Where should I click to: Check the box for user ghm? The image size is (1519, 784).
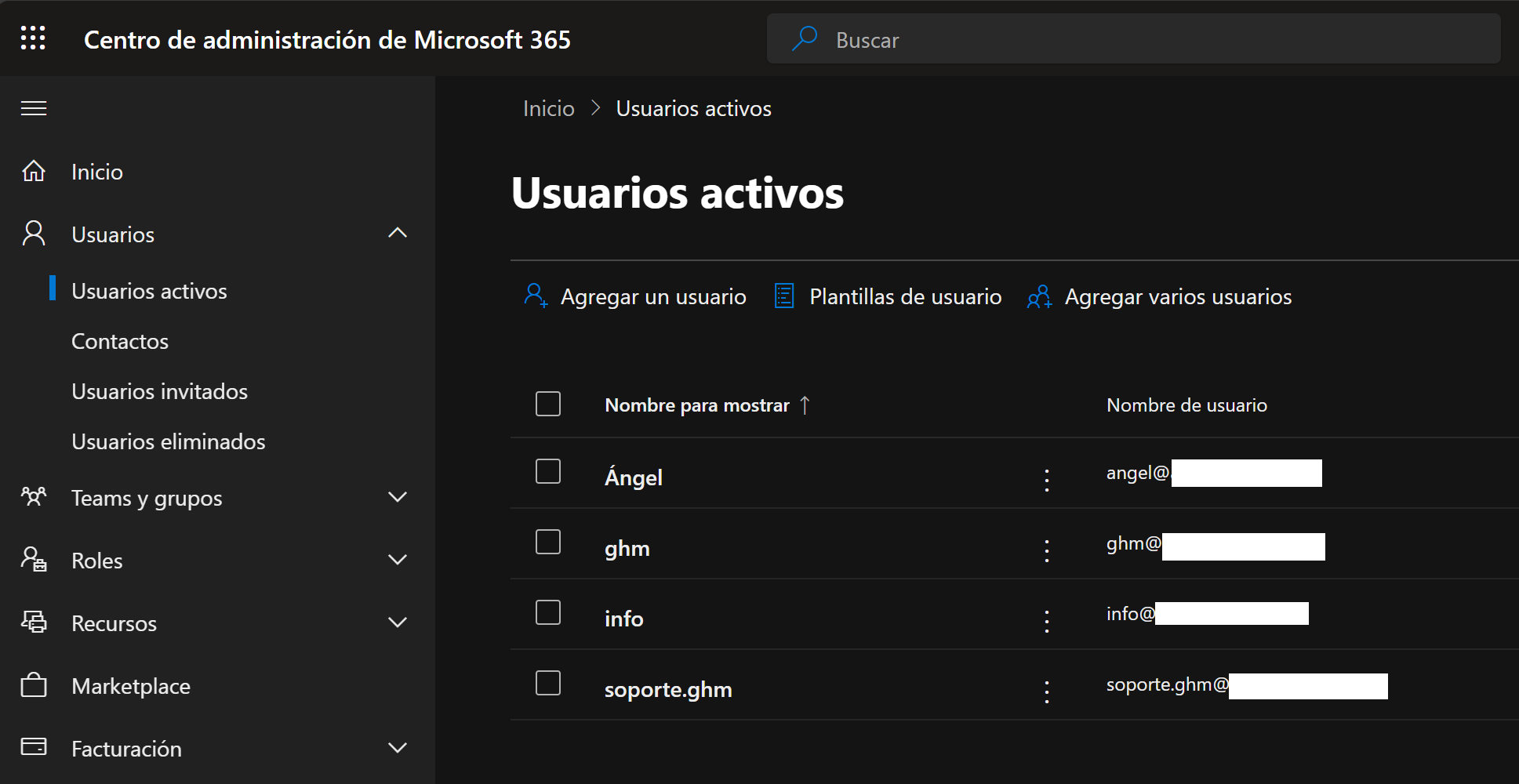click(548, 542)
